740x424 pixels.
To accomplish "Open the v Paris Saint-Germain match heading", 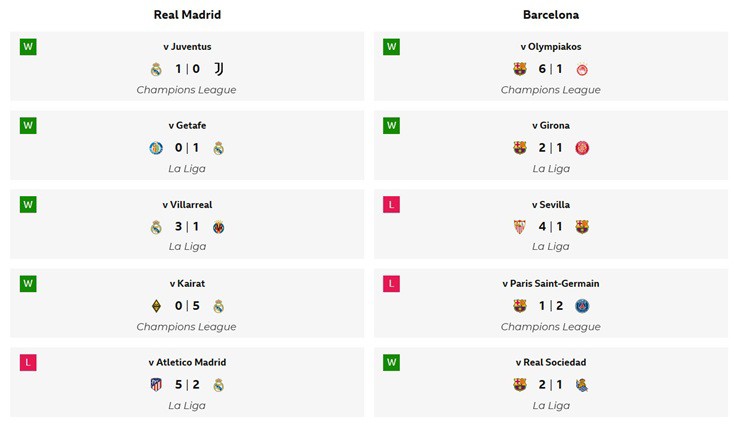I will [550, 283].
